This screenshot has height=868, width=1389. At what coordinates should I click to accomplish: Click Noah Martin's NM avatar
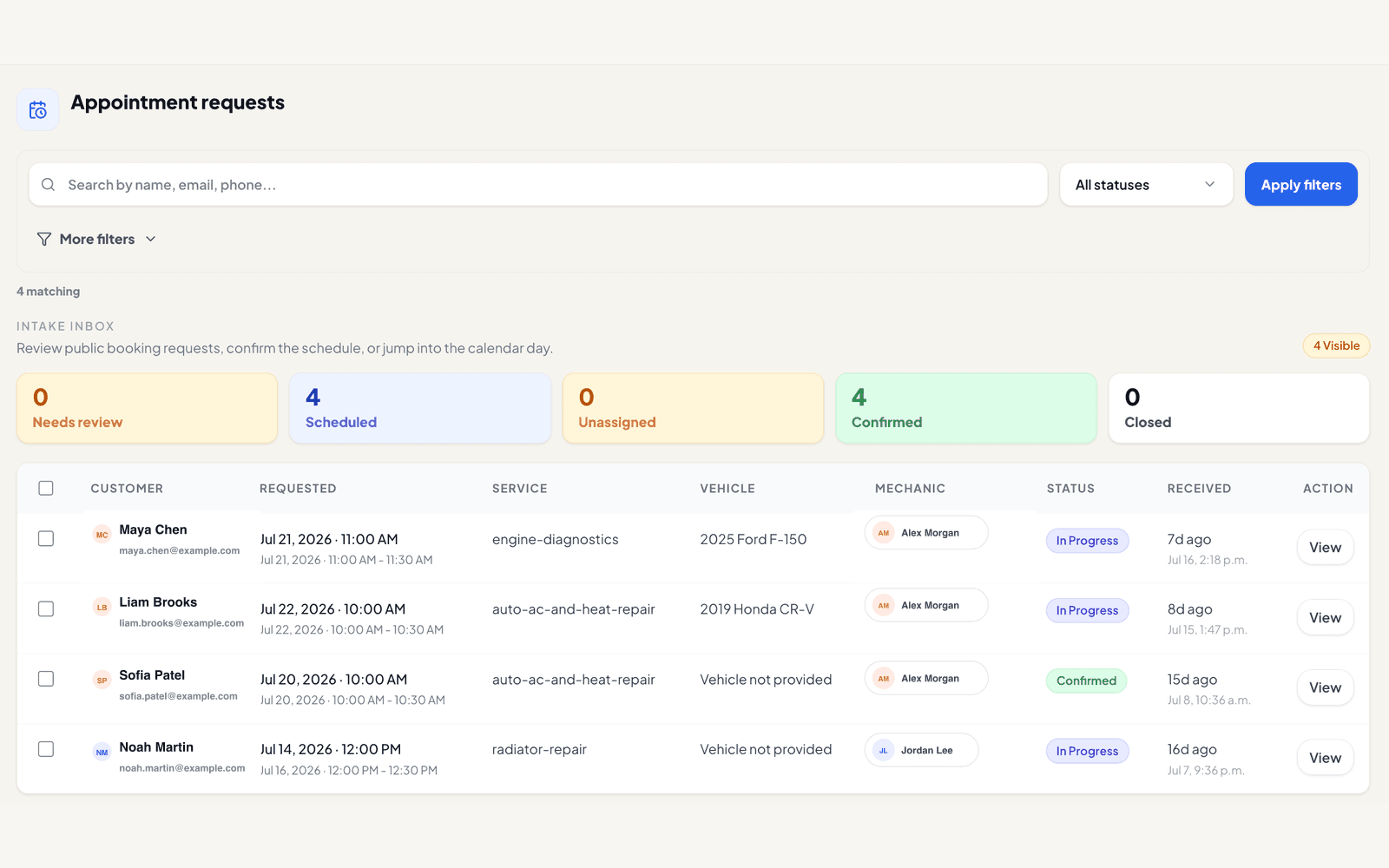click(x=102, y=752)
